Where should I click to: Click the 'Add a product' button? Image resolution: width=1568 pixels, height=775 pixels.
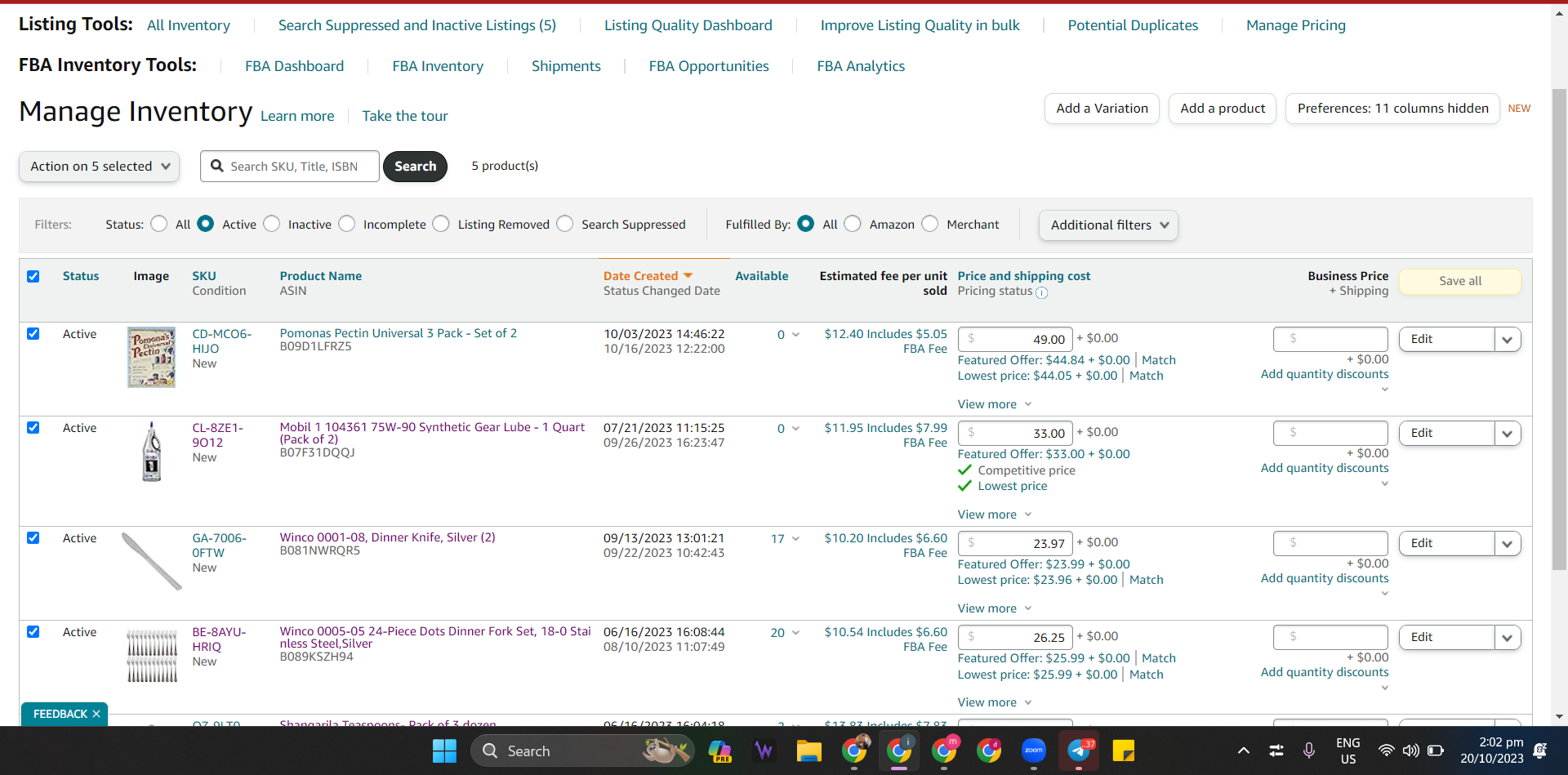tap(1223, 109)
